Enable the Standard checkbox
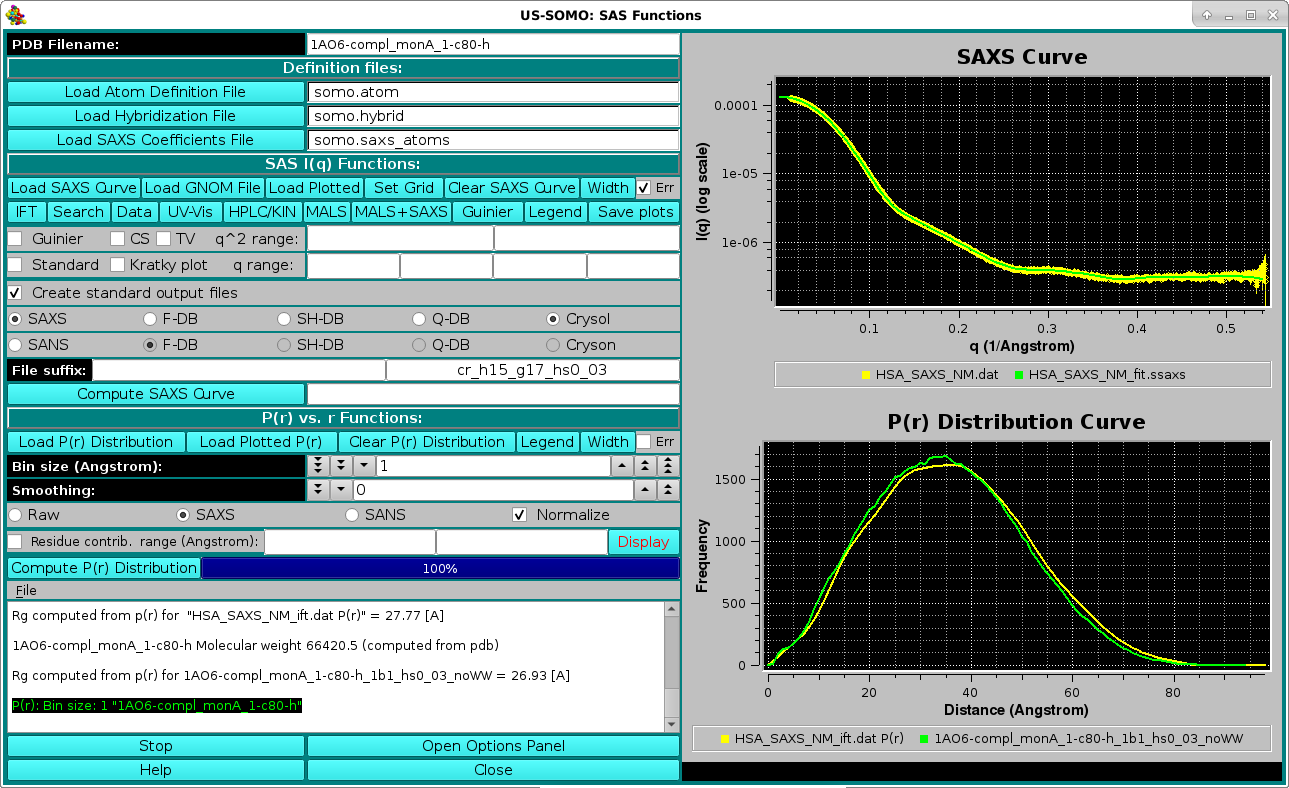 point(15,265)
